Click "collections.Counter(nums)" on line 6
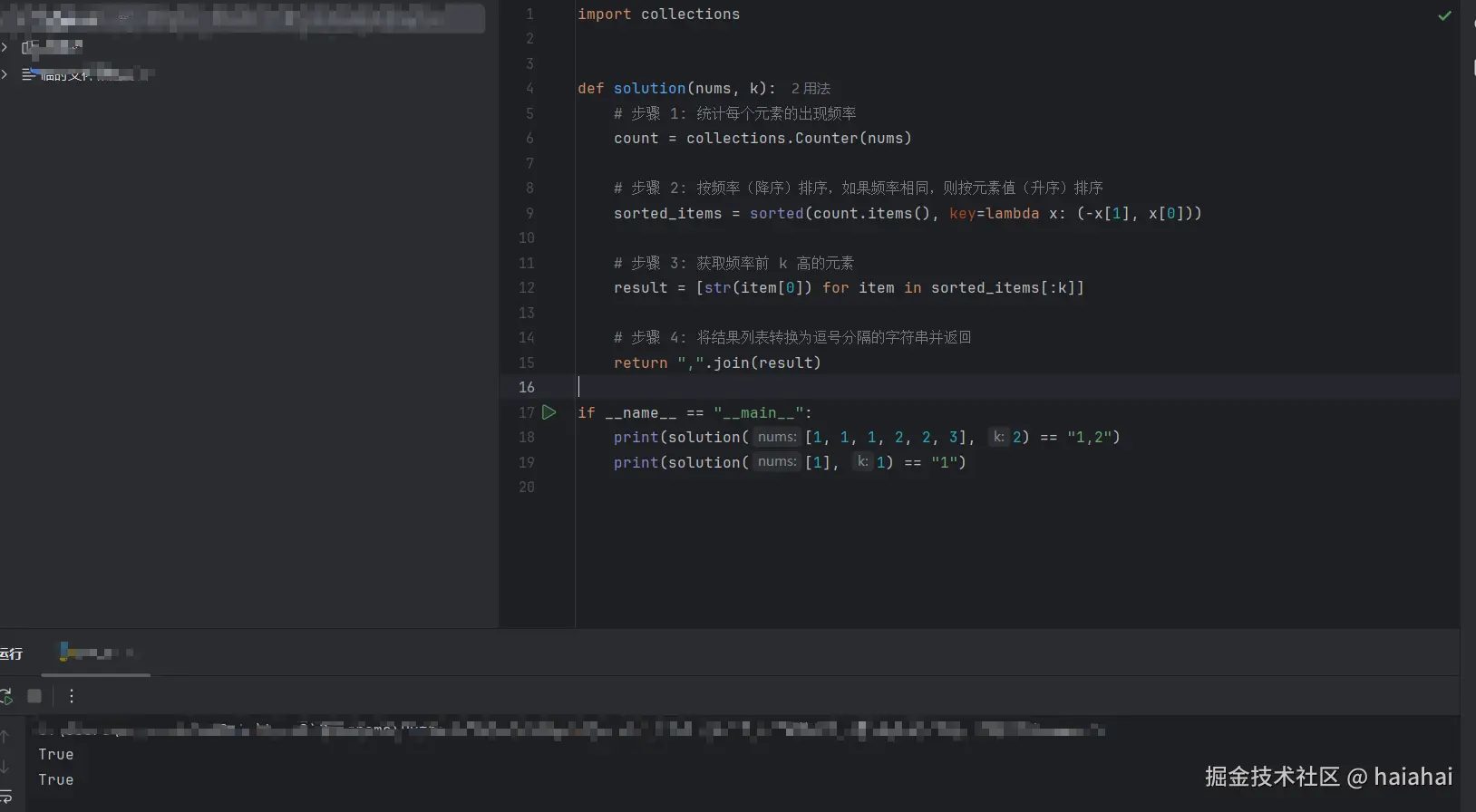Image resolution: width=1476 pixels, height=812 pixels. click(799, 138)
